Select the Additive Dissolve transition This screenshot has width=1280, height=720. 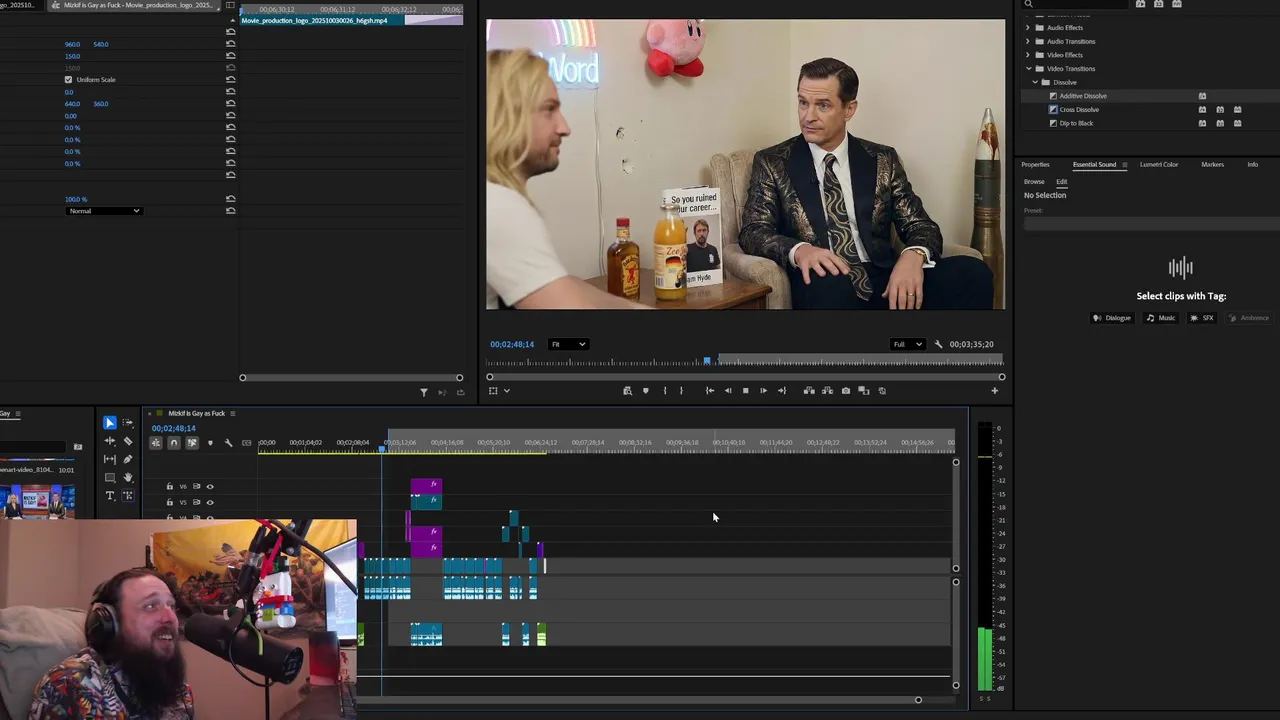point(1083,96)
